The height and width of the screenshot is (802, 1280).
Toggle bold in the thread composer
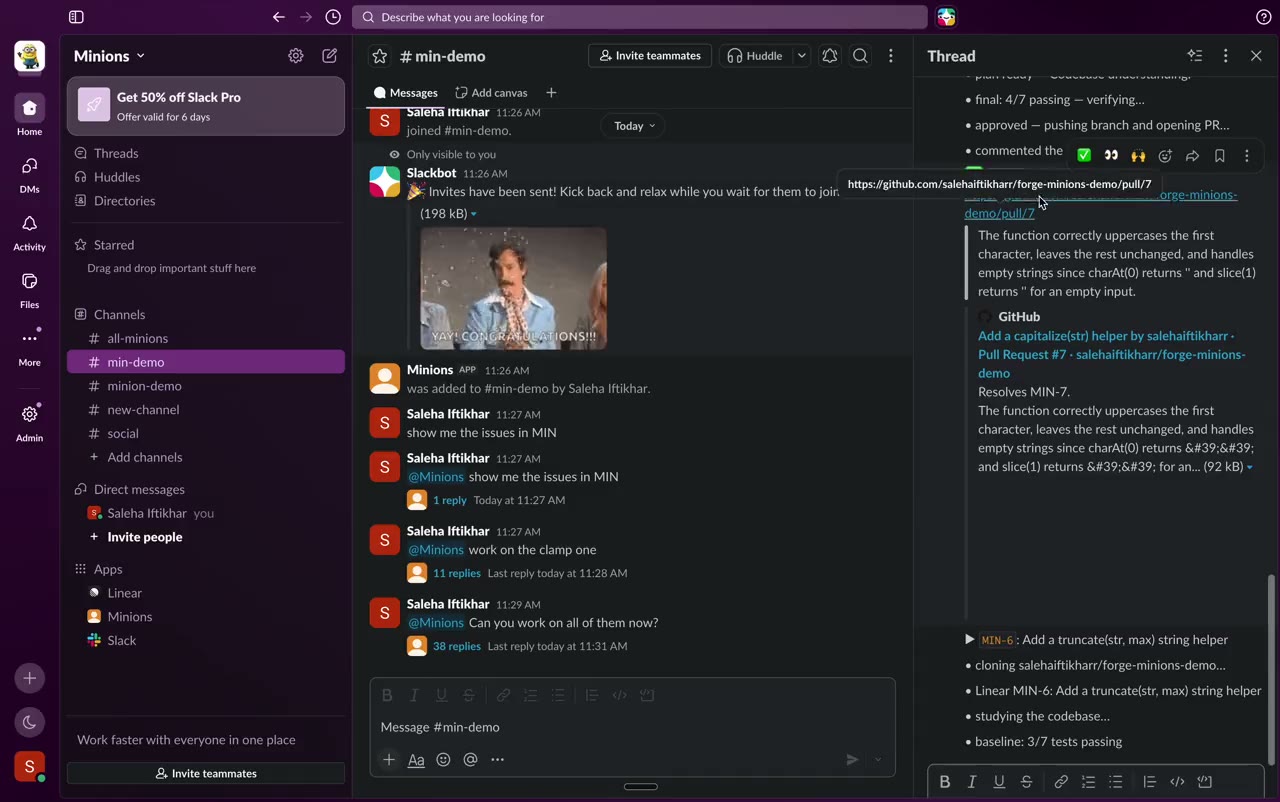tap(944, 782)
